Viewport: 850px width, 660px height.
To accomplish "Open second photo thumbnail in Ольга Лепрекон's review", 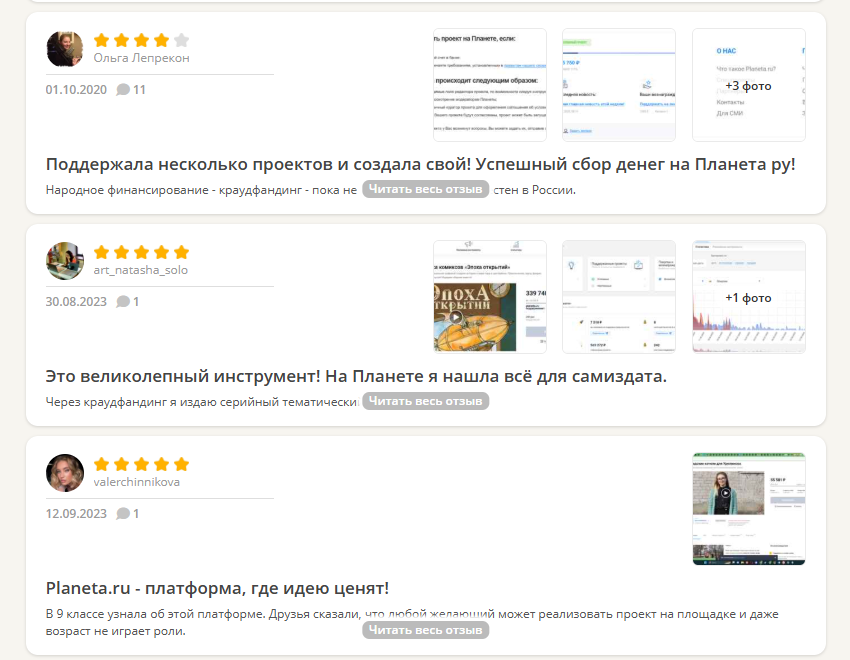I will (x=619, y=85).
